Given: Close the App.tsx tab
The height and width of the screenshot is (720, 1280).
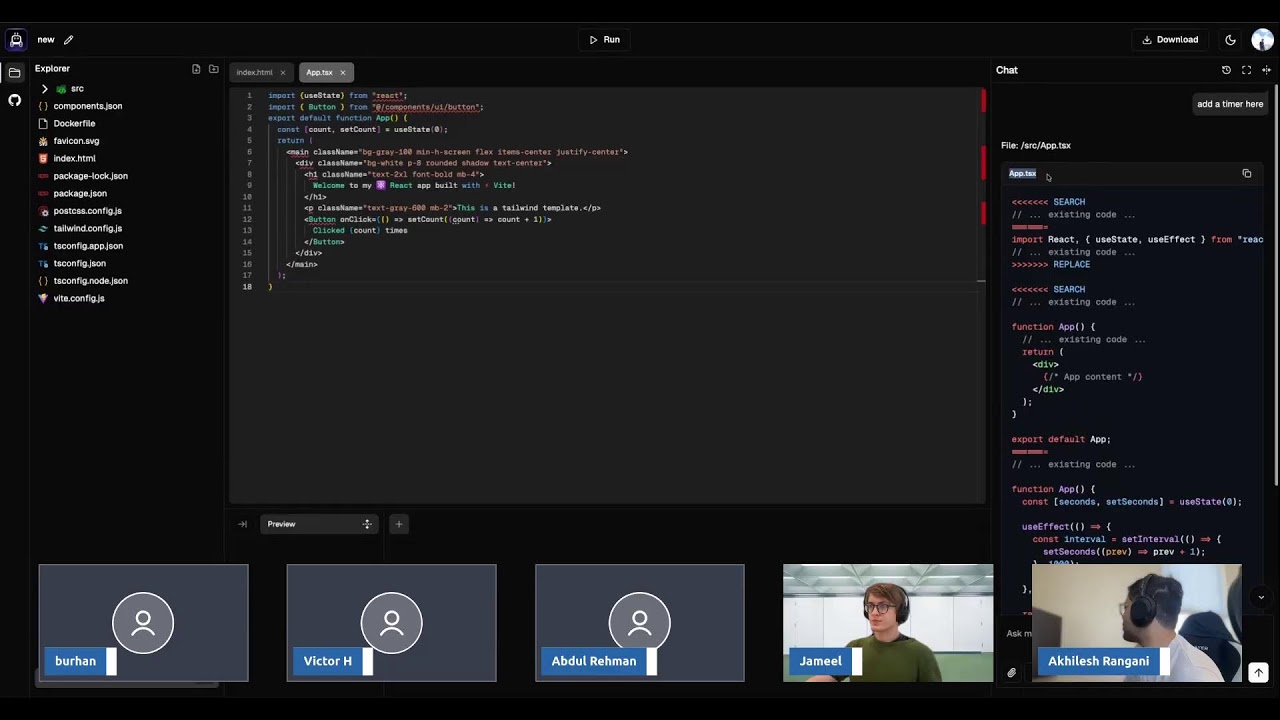Looking at the screenshot, I should point(342,72).
